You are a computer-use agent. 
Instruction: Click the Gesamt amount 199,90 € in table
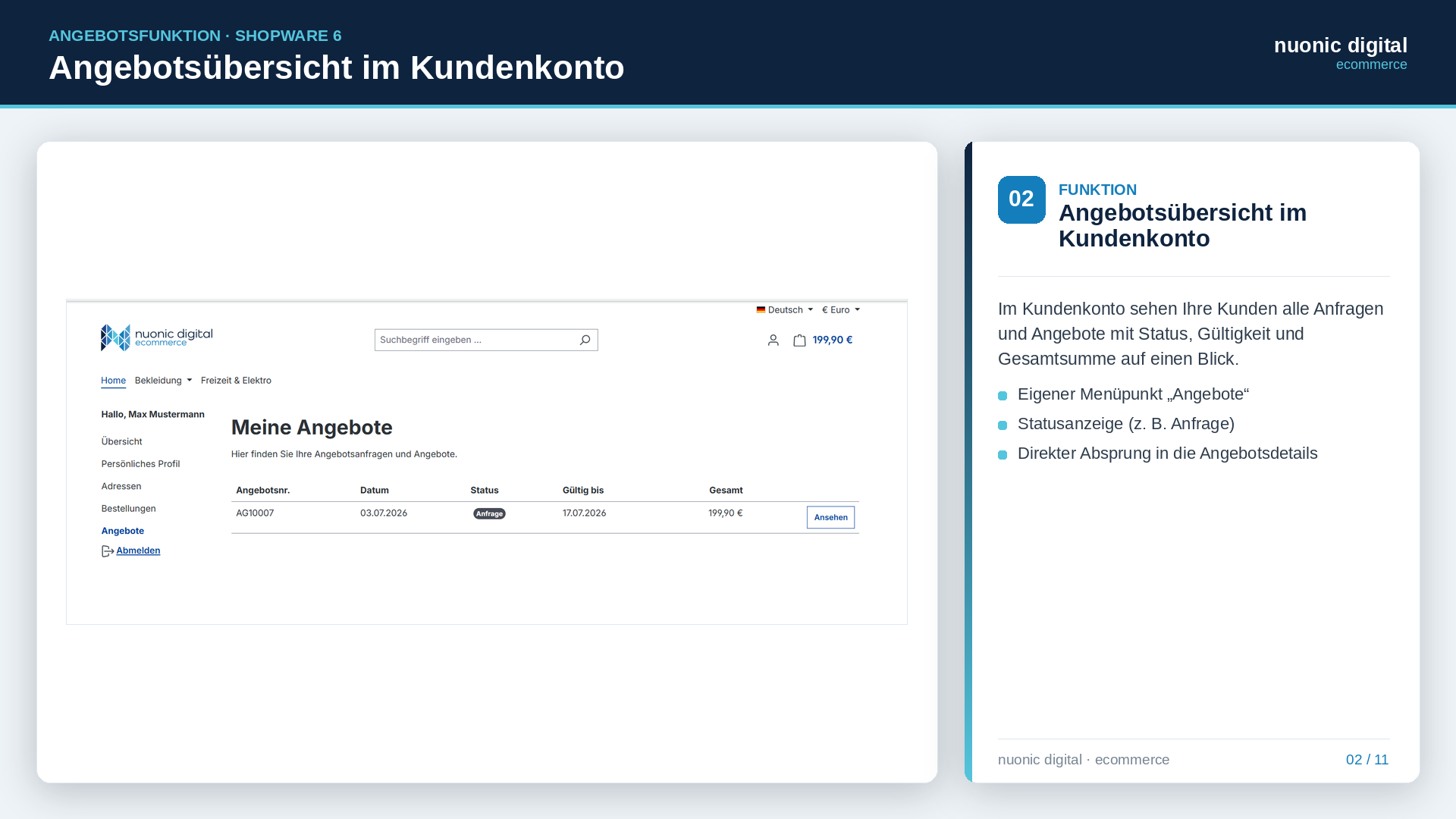725,513
